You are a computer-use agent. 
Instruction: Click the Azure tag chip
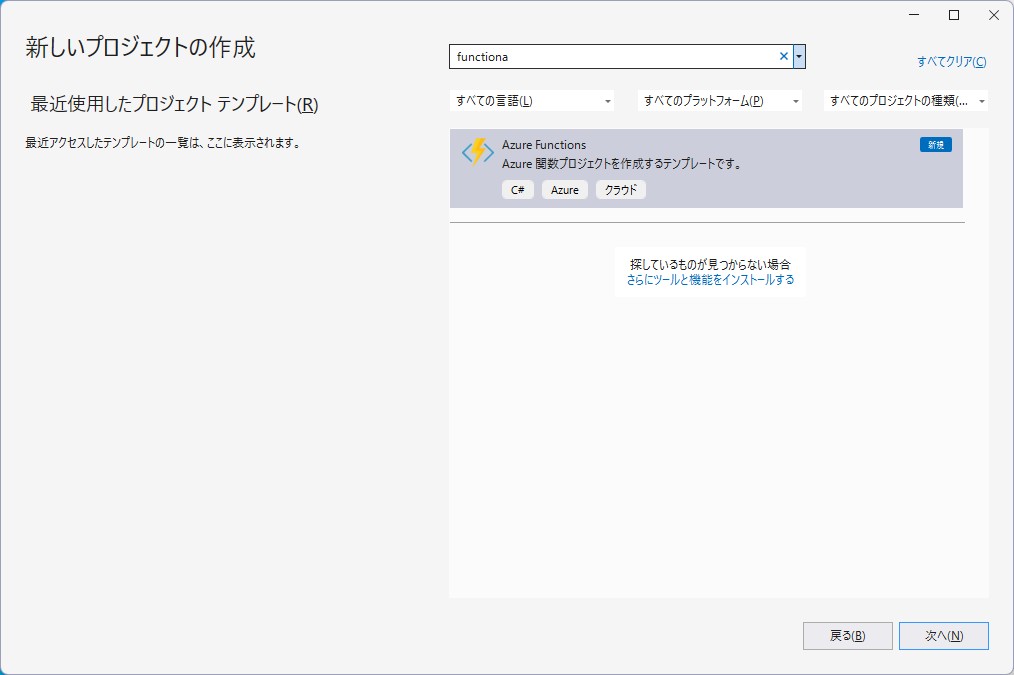point(565,189)
